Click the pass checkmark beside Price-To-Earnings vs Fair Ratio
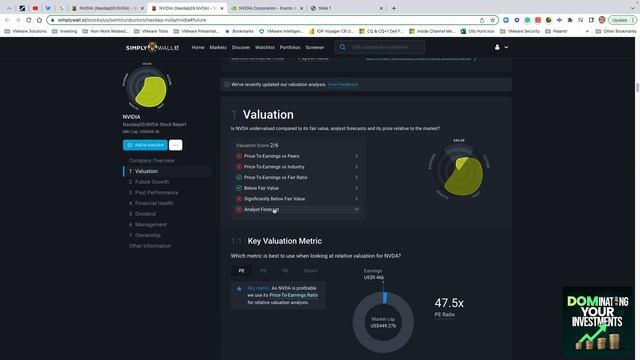 click(239, 177)
